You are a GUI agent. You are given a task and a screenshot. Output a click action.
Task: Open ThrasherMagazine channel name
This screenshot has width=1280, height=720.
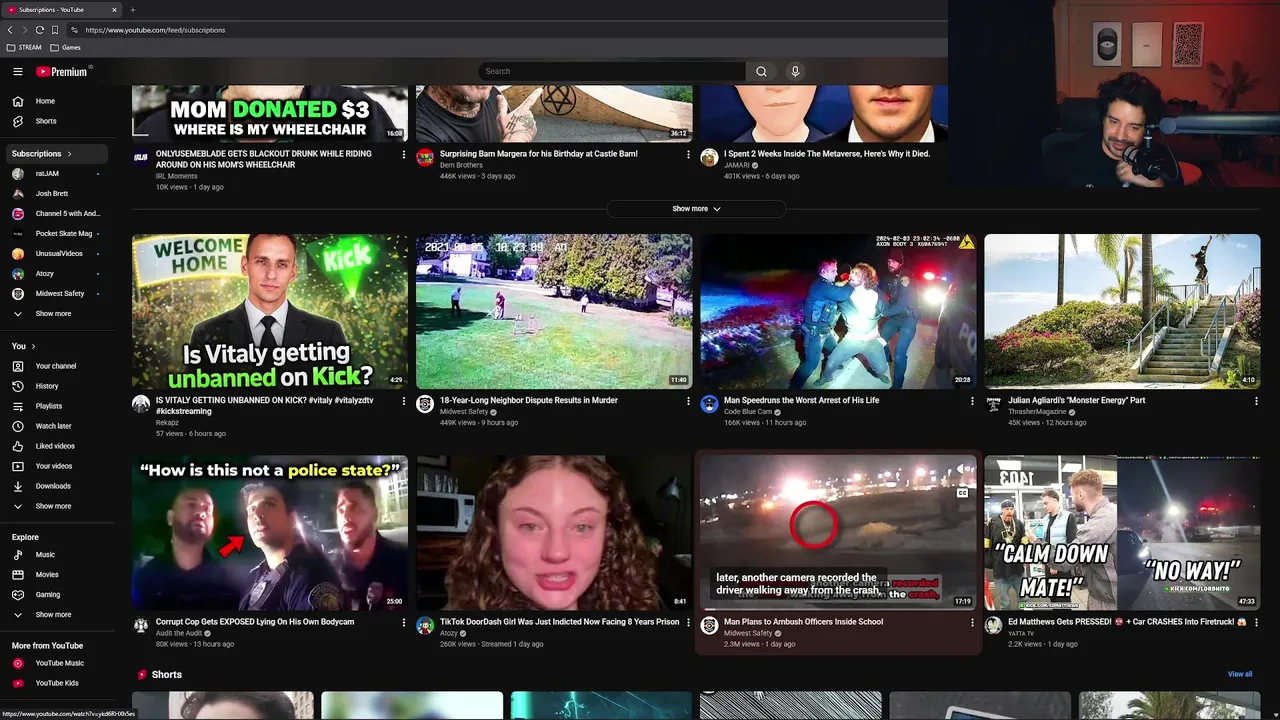pos(1037,412)
